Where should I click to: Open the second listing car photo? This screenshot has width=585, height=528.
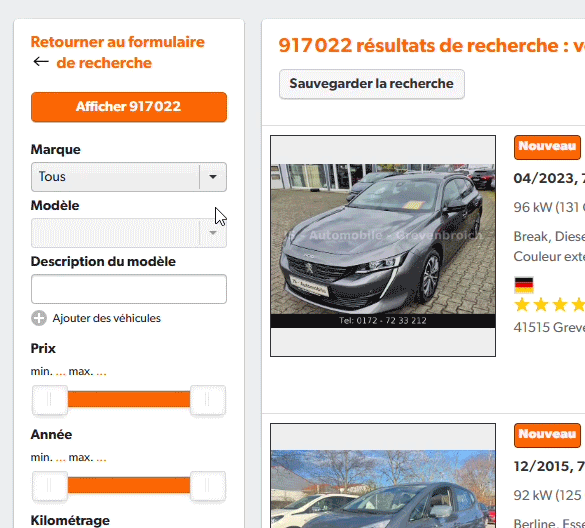coord(383,476)
